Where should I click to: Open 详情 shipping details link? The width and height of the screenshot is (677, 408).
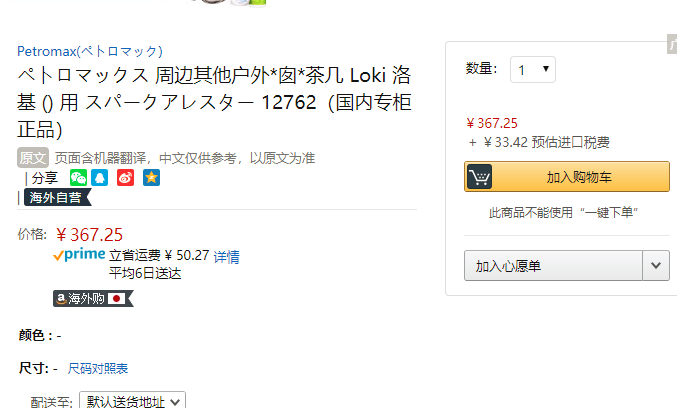(226, 257)
